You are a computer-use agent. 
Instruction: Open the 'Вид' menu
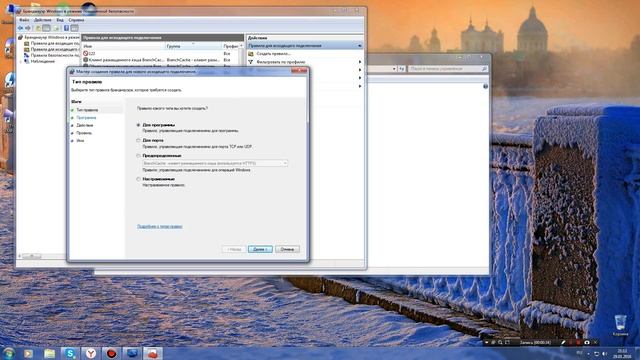pyautogui.click(x=60, y=20)
